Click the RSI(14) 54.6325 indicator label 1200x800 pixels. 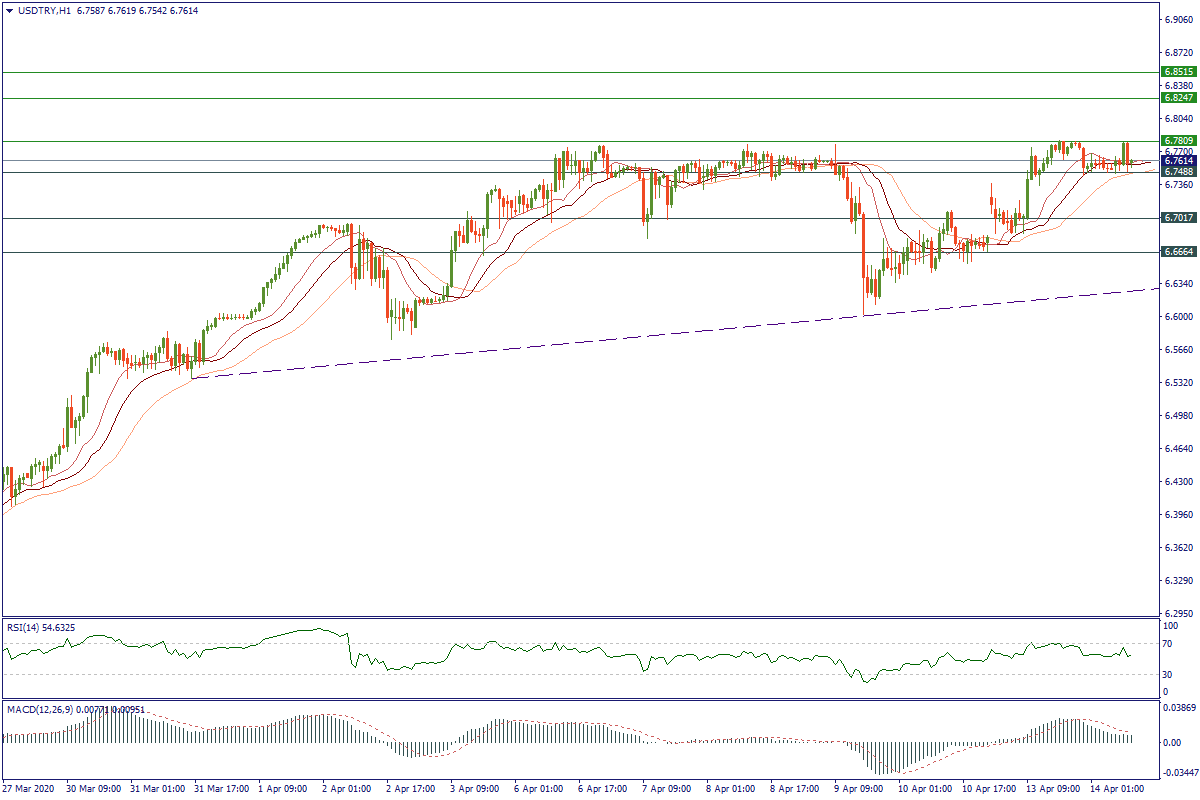tap(40, 627)
